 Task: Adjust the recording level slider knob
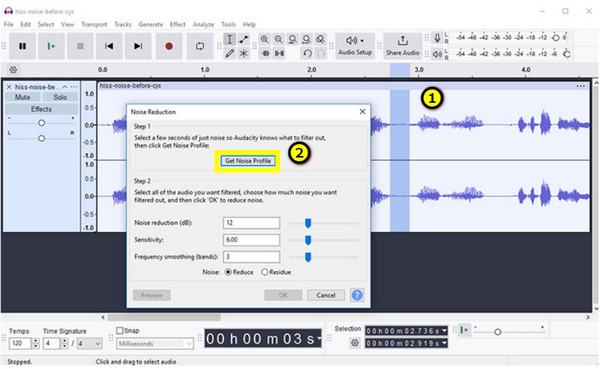click(556, 38)
